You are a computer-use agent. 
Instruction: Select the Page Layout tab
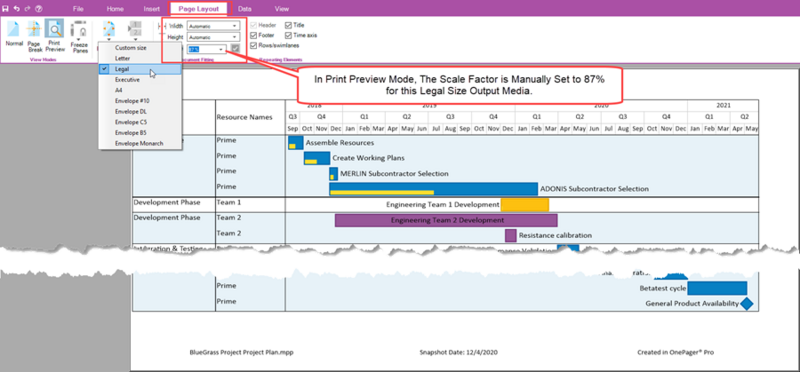click(199, 9)
